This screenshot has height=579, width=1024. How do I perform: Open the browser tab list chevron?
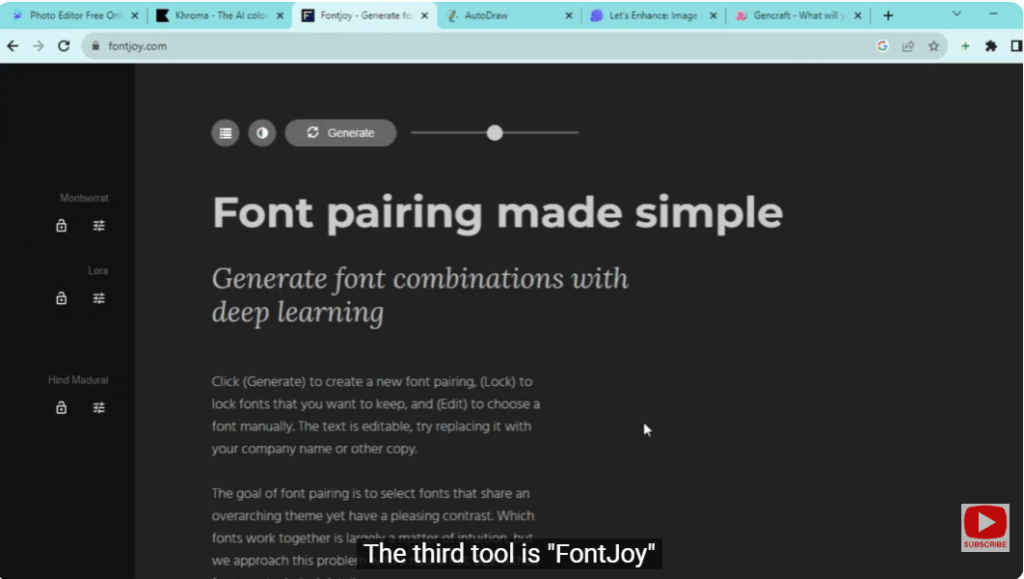[x=955, y=15]
